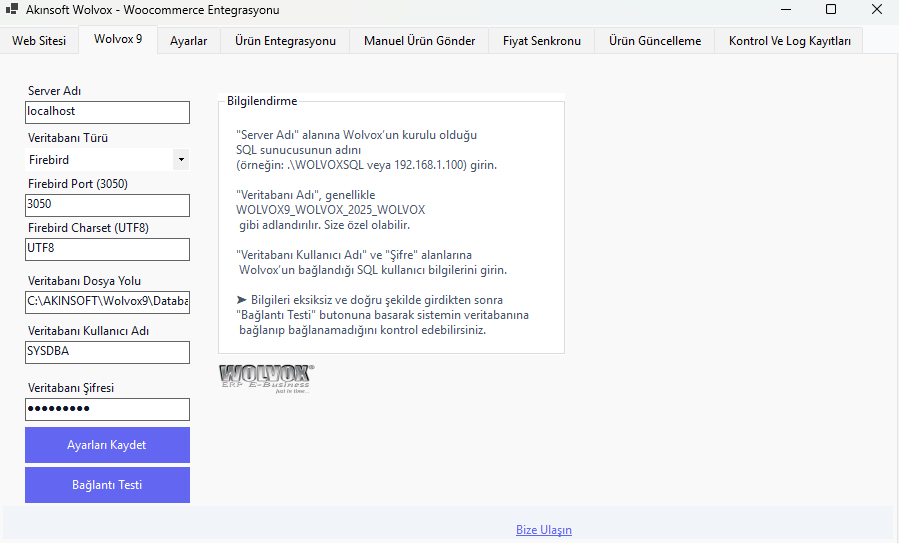Run the Bağlantı Testi button
This screenshot has width=899, height=543.
[x=107, y=485]
